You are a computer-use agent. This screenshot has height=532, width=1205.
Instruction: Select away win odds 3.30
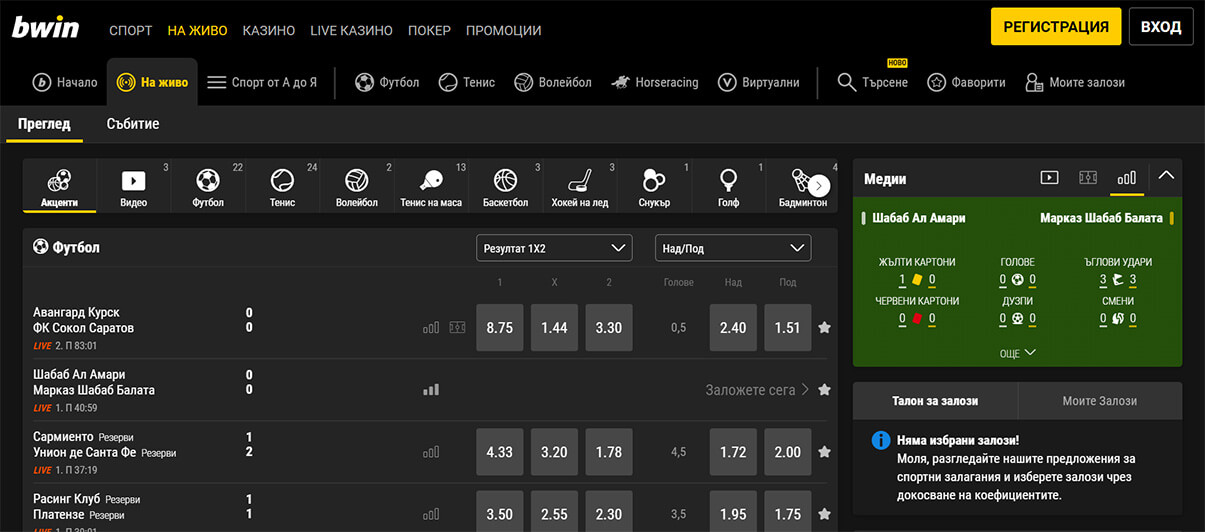point(609,327)
